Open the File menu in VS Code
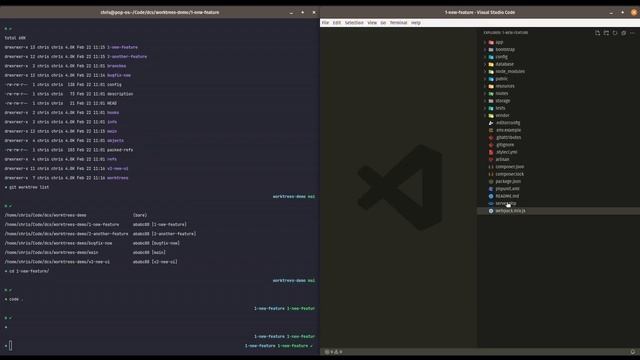This screenshot has width=640, height=360. tap(325, 23)
